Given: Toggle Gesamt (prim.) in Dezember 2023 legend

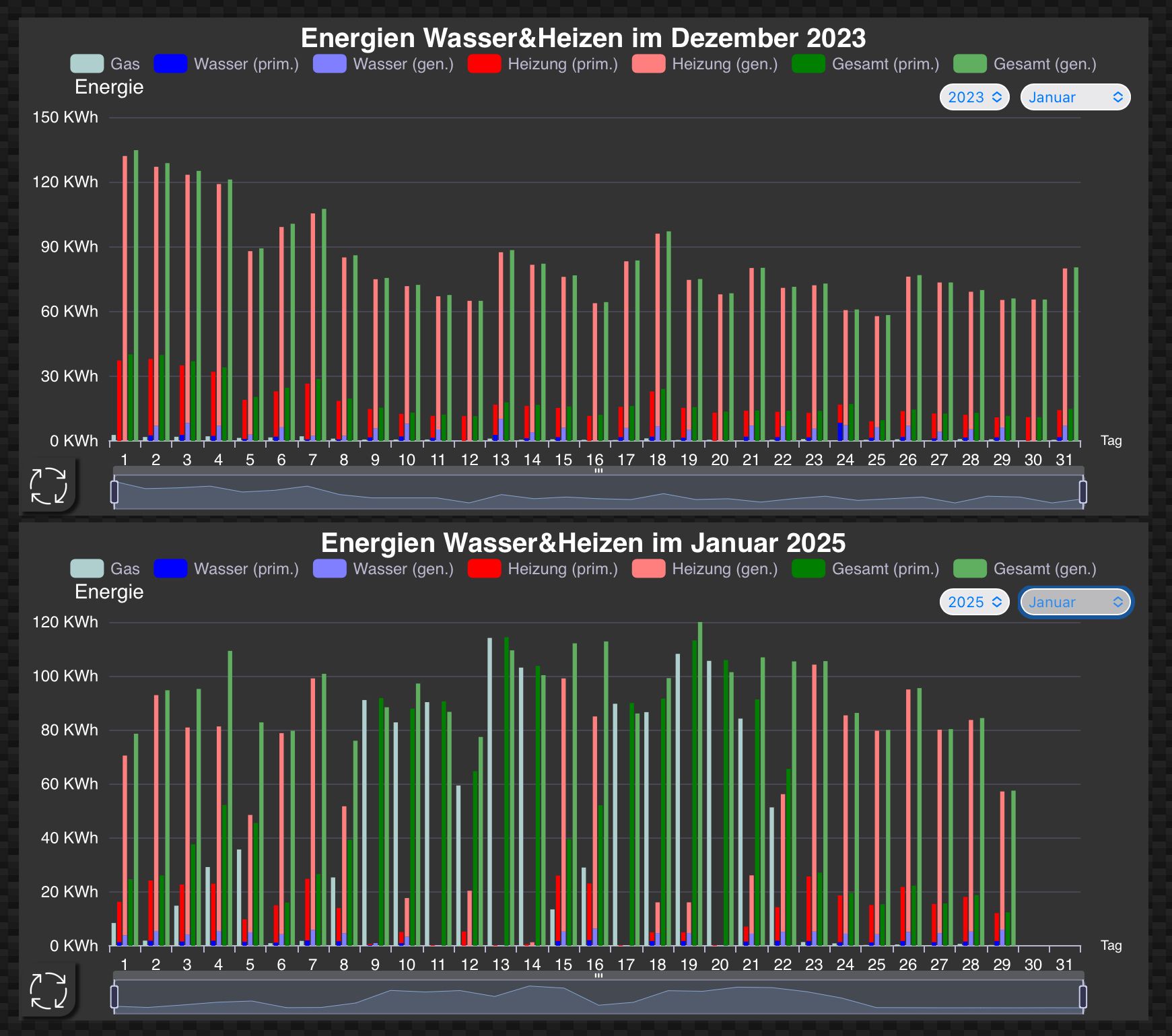Looking at the screenshot, I should [866, 64].
